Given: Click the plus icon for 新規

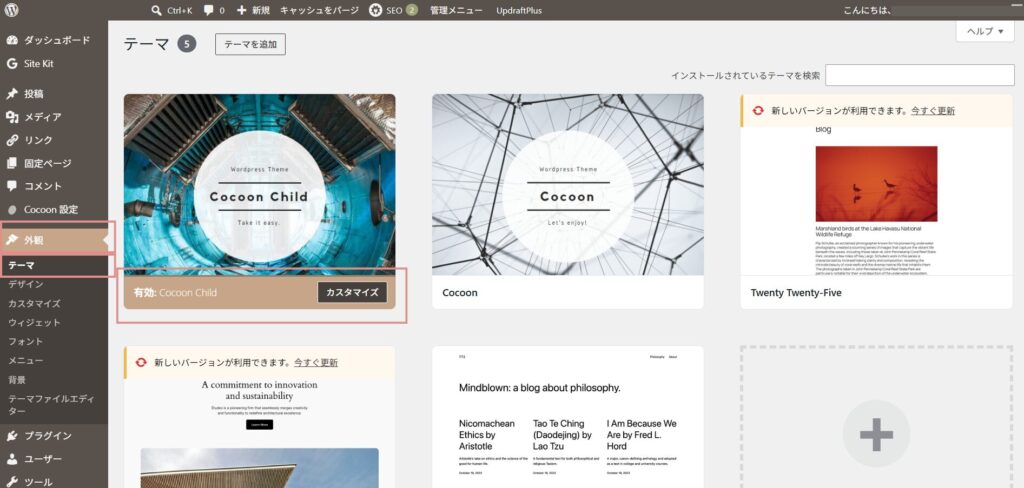Looking at the screenshot, I should point(242,10).
